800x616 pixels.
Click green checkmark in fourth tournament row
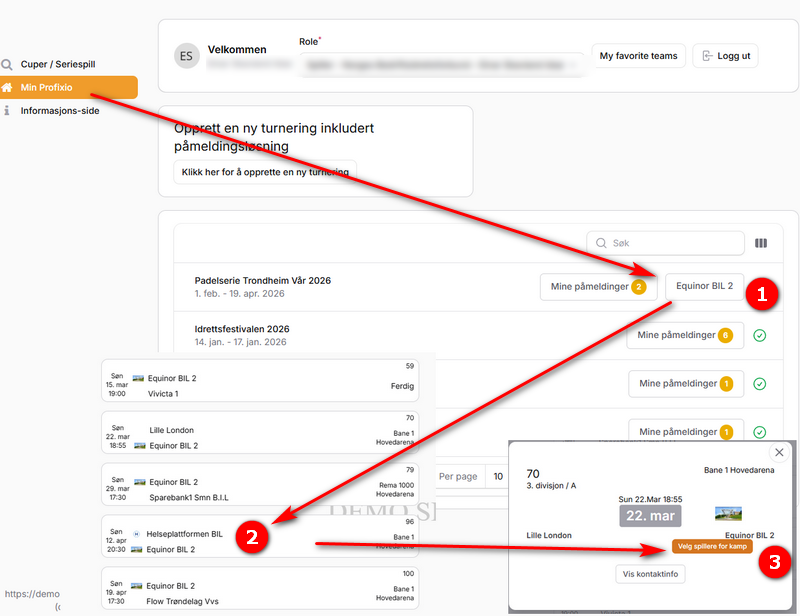[760, 432]
